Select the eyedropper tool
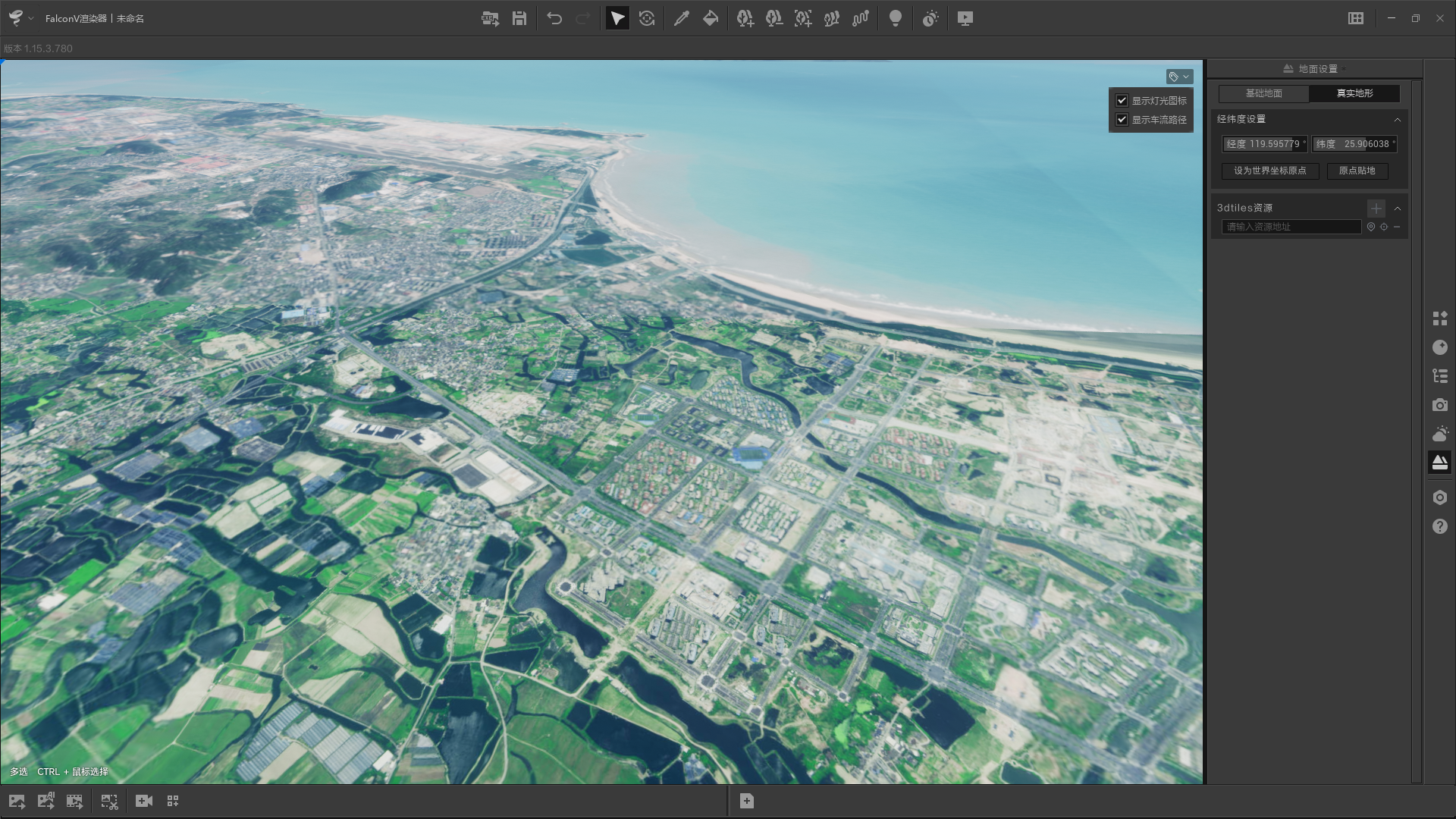Viewport: 1456px width, 819px height. (x=681, y=19)
